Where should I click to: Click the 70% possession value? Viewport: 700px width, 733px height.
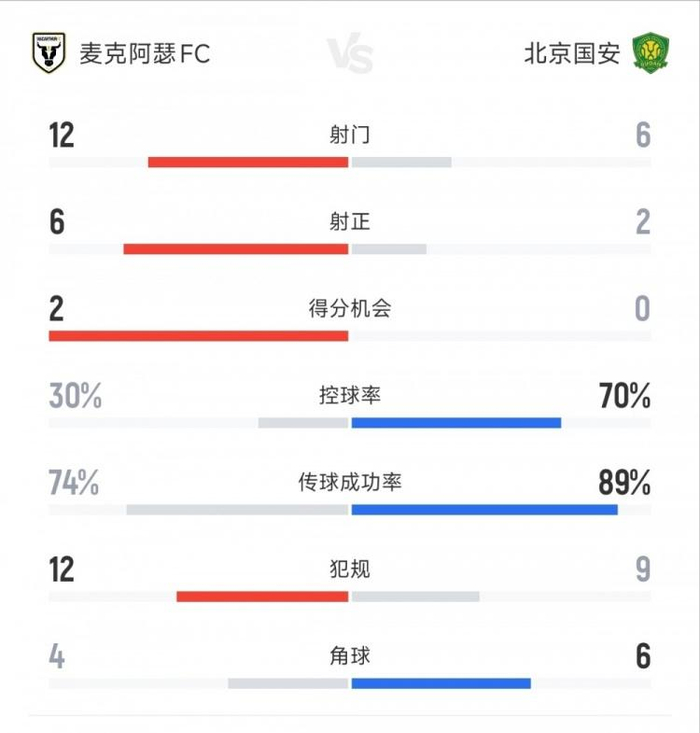coord(625,397)
